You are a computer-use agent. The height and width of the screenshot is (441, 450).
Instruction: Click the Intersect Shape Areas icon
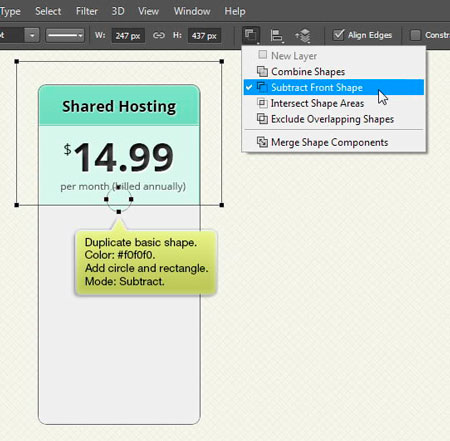[262, 103]
